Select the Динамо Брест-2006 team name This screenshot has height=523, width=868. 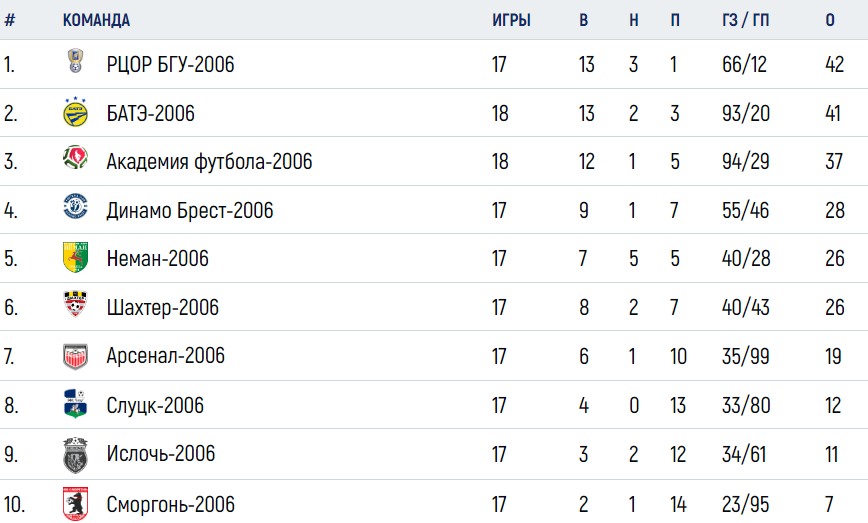click(190, 210)
